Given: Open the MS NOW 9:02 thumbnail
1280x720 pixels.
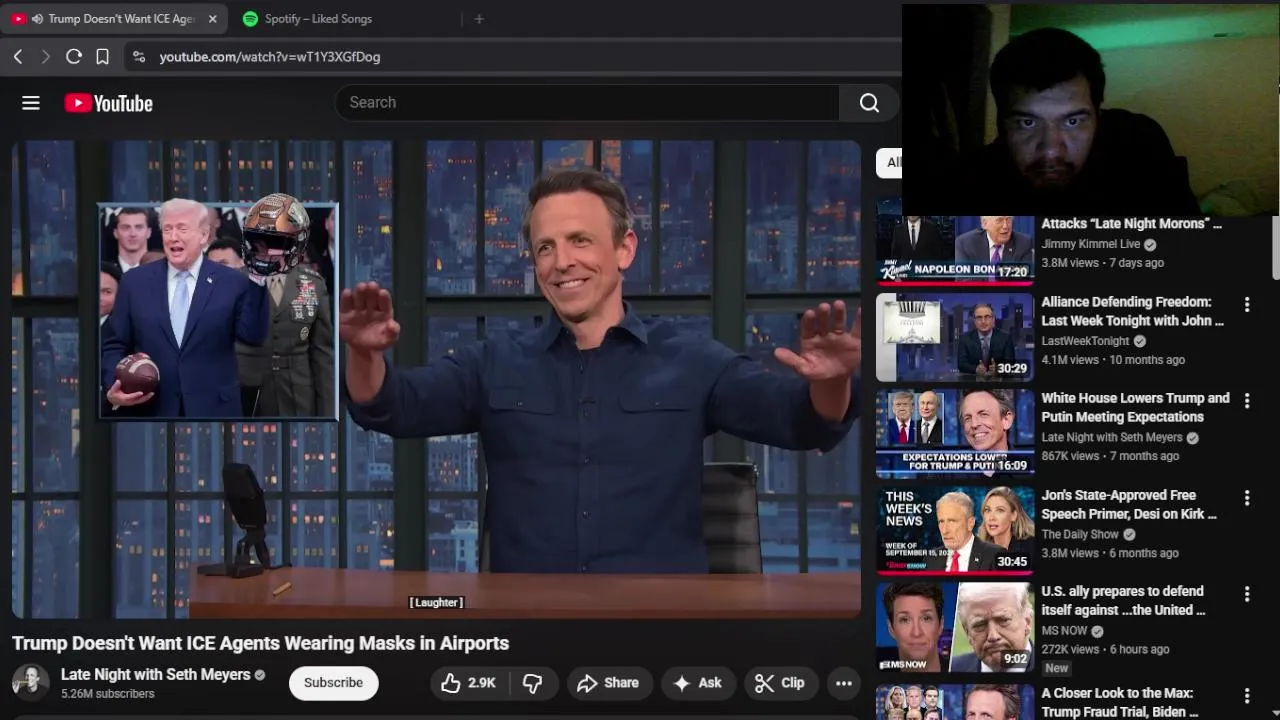Looking at the screenshot, I should pyautogui.click(x=955, y=627).
